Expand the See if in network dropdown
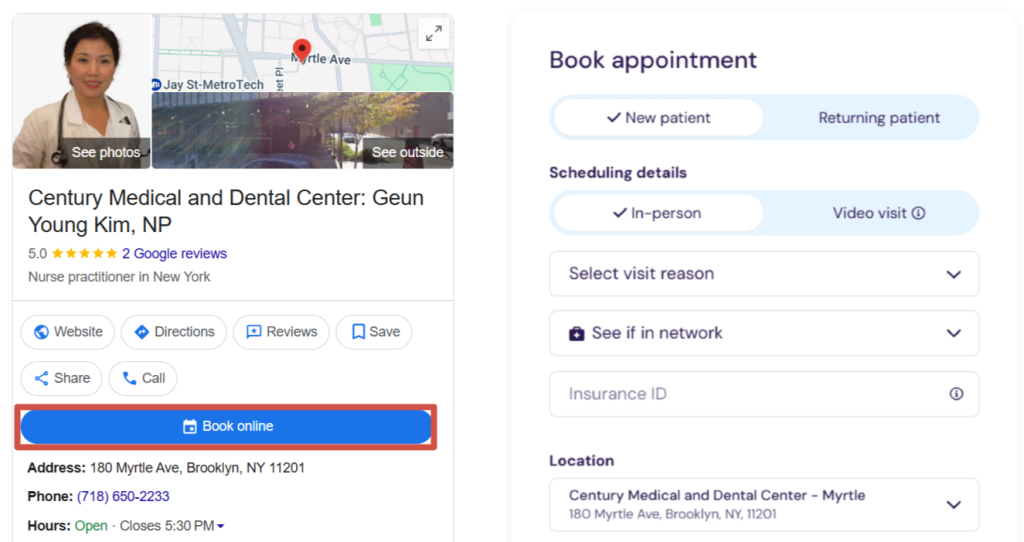This screenshot has width=1024, height=542. click(764, 333)
